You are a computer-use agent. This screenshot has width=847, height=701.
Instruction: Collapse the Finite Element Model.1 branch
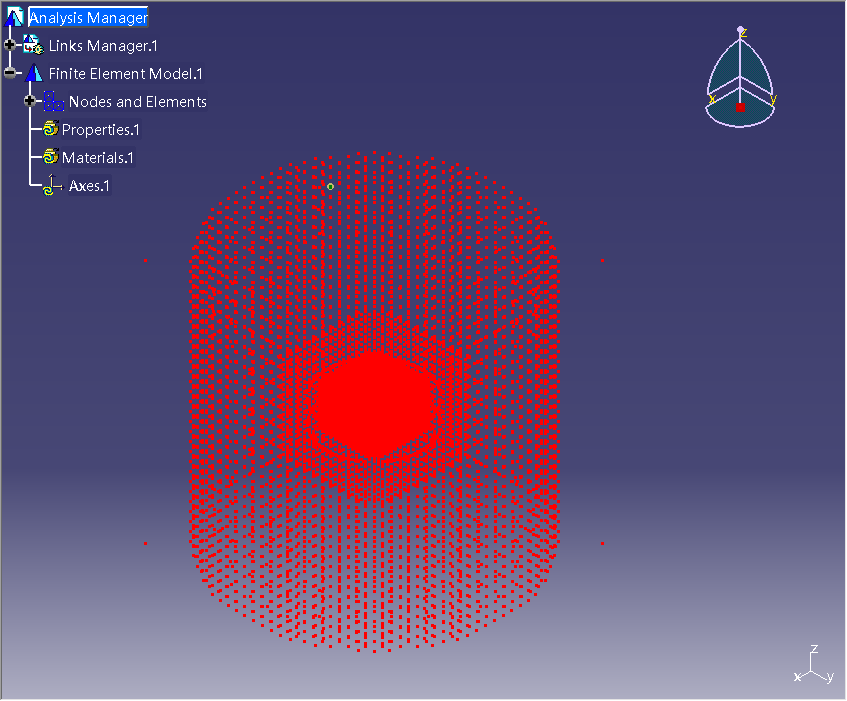coord(10,73)
